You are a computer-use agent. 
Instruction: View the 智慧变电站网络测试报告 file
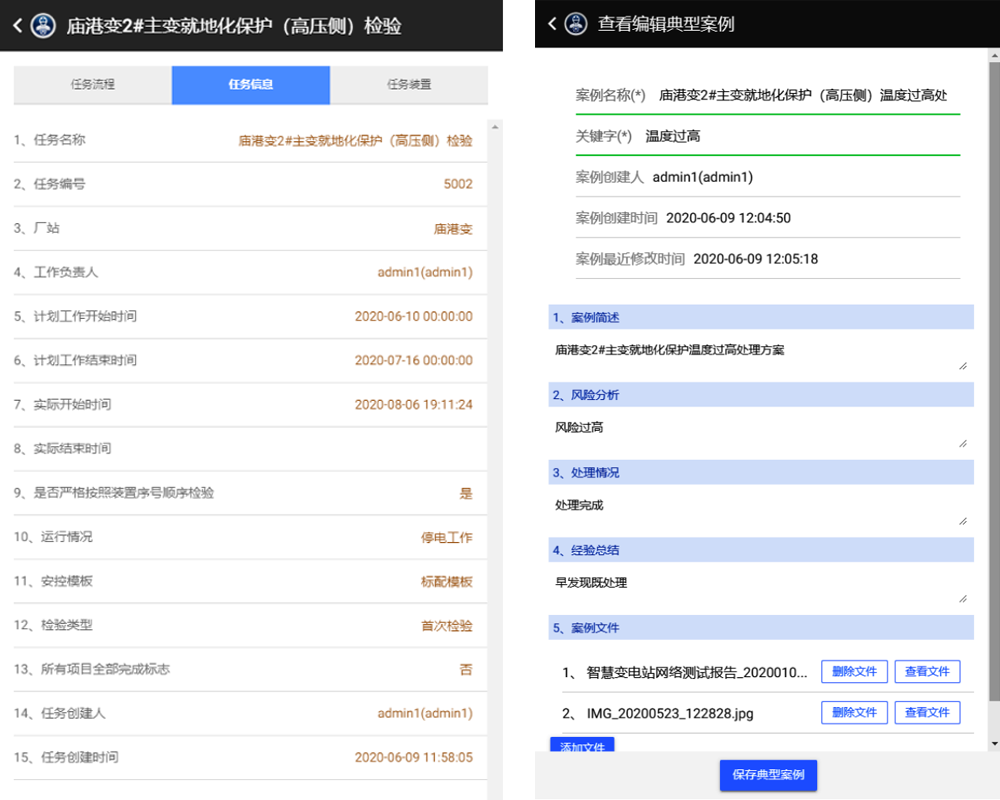927,672
